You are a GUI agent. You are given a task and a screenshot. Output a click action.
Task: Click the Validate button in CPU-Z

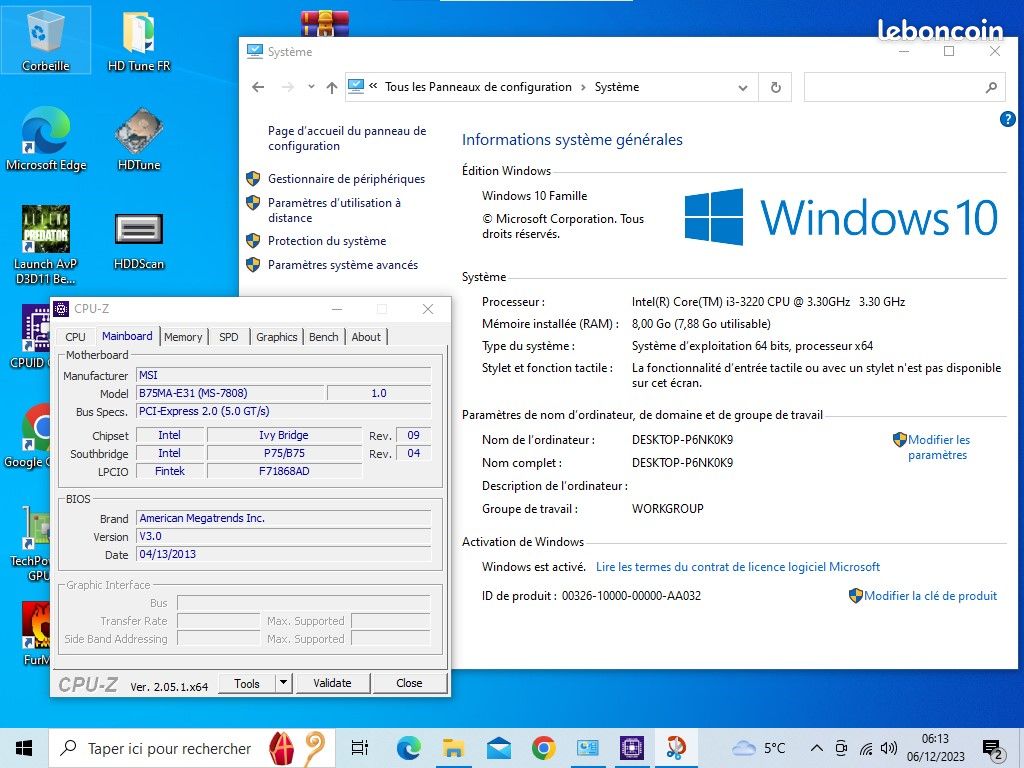tap(332, 683)
